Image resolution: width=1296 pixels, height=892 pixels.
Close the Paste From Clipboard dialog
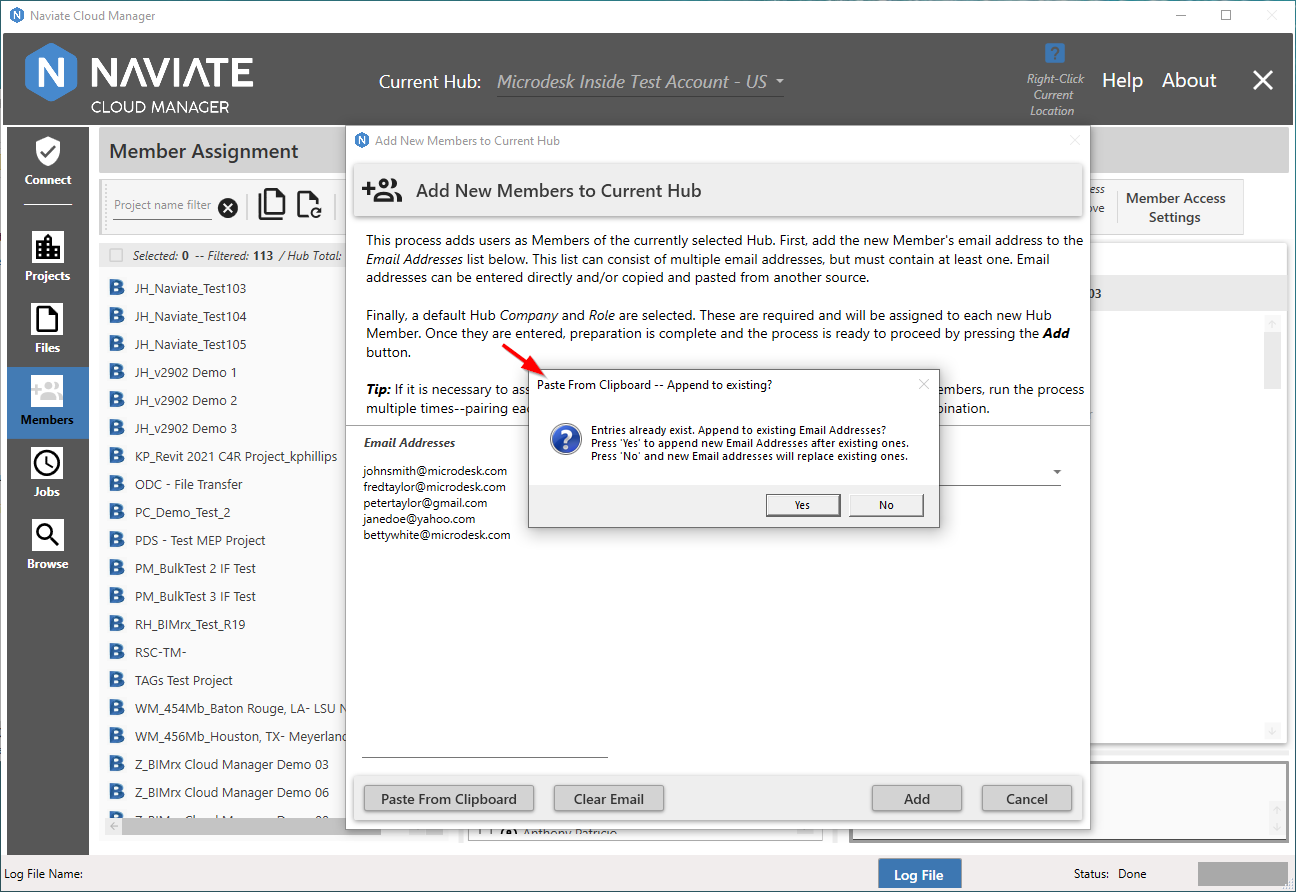pos(924,384)
